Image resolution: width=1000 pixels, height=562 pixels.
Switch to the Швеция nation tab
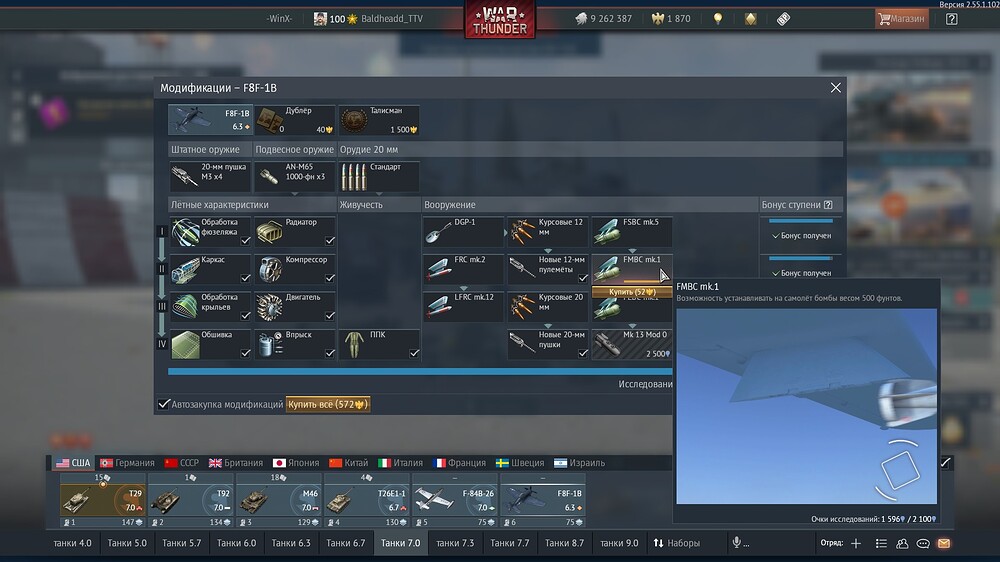(x=520, y=462)
